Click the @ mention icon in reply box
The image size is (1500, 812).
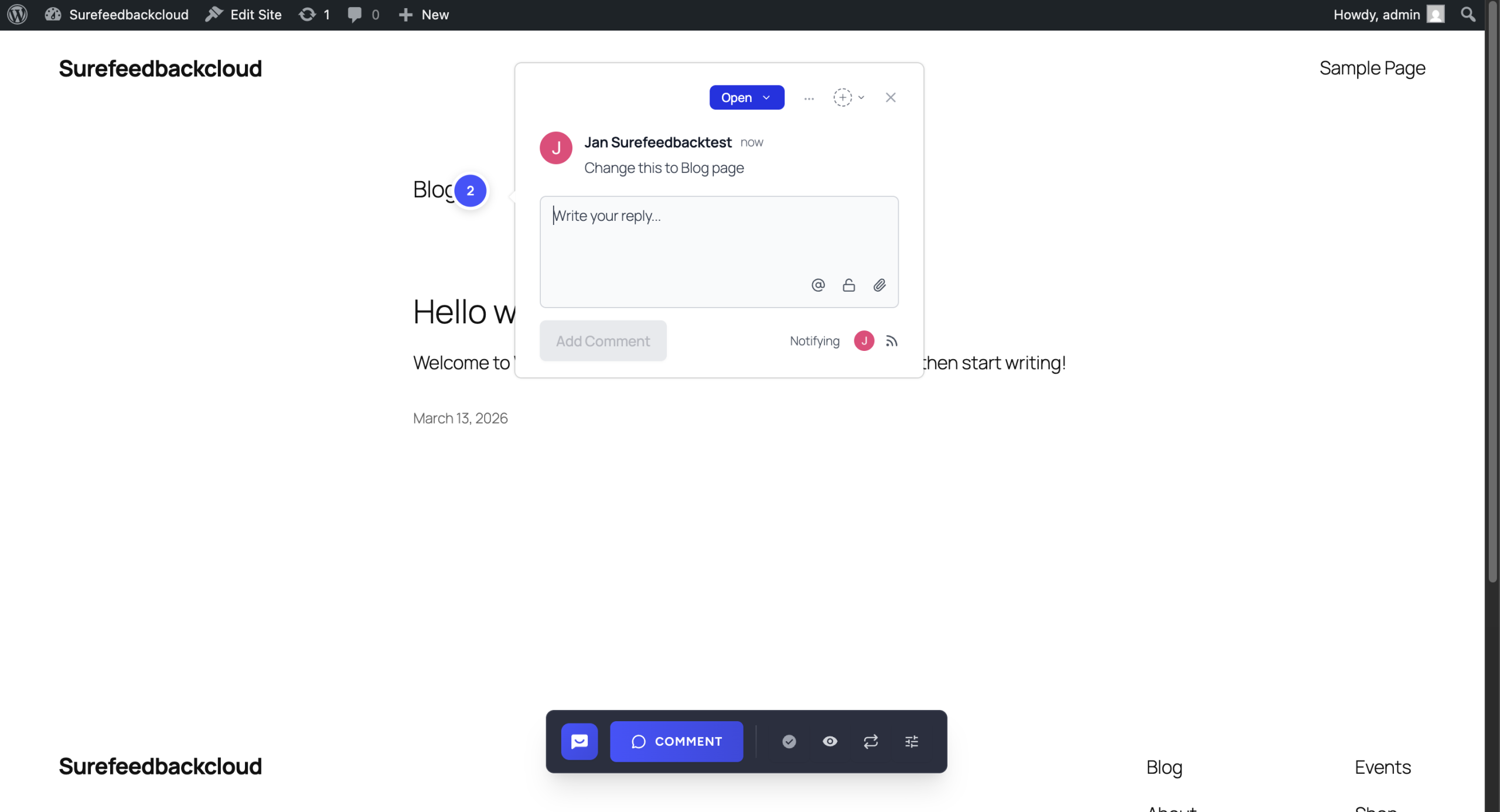click(x=818, y=285)
